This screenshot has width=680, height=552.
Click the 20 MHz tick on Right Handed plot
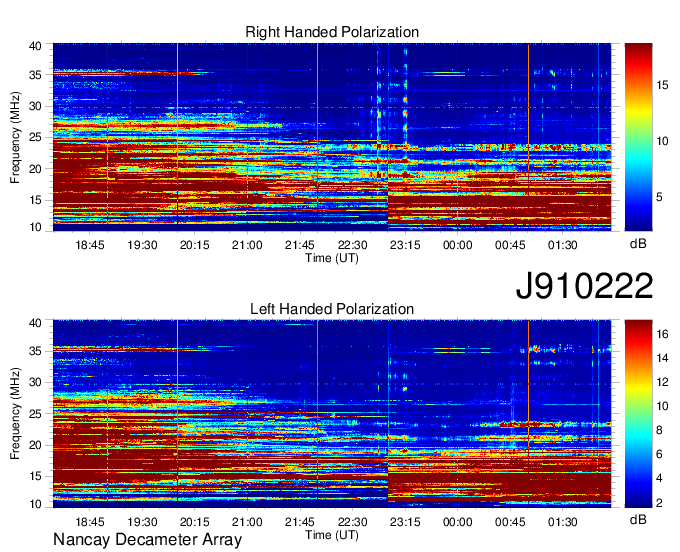point(35,169)
